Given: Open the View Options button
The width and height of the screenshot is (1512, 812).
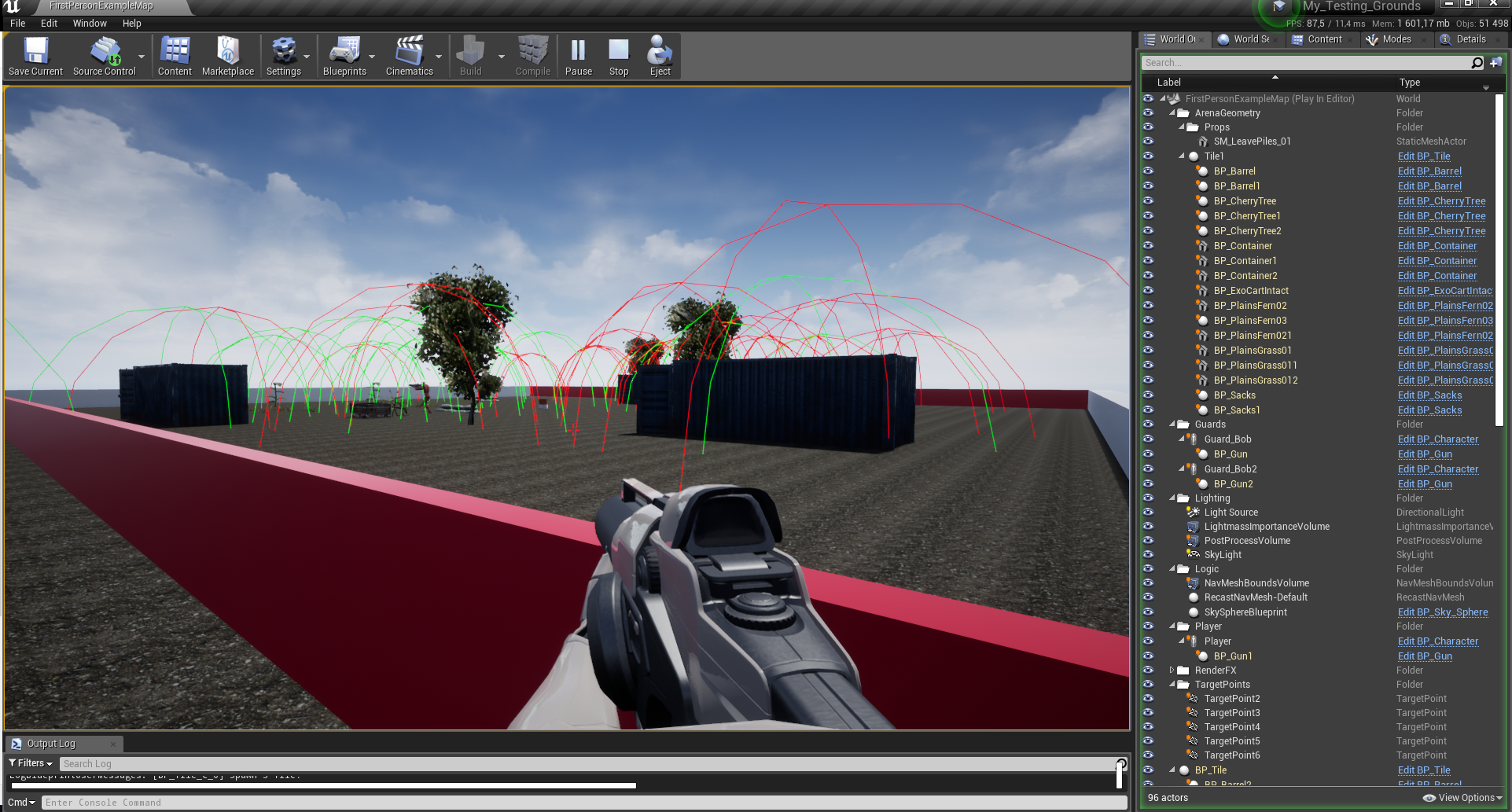Looking at the screenshot, I should click(1462, 798).
